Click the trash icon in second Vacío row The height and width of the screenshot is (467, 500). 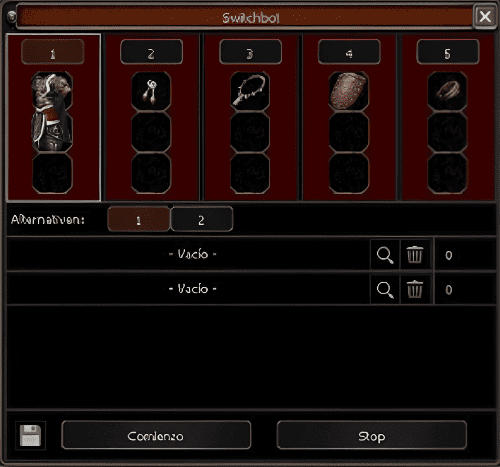415,289
